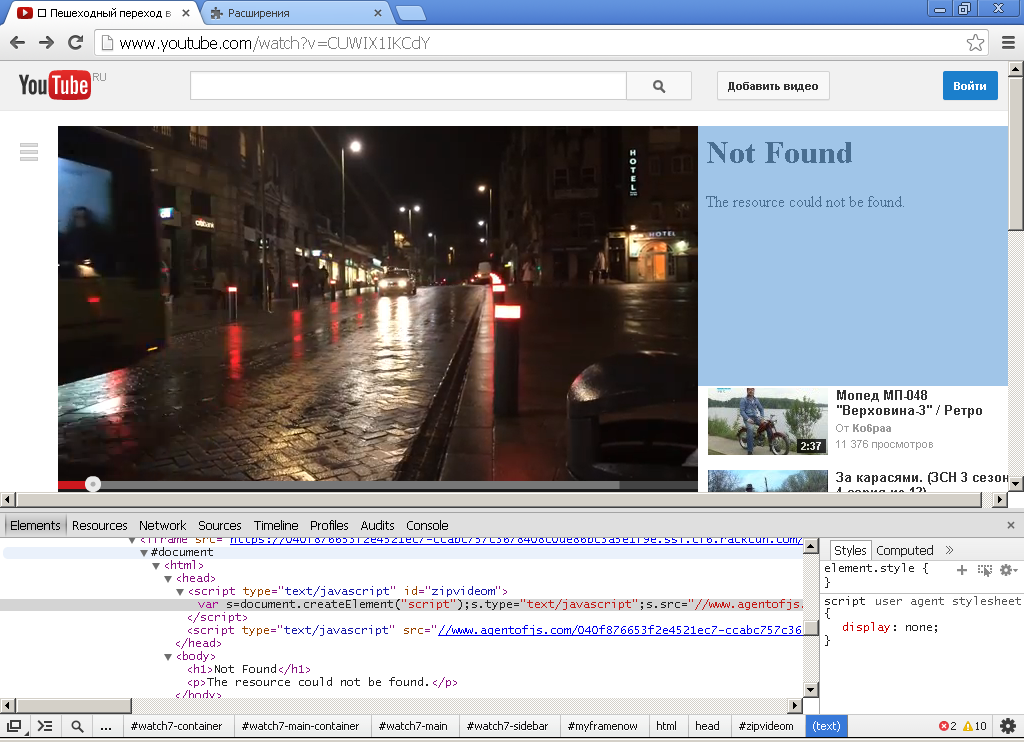Viewport: 1024px width, 742px height.
Task: Switch to the Network panel
Action: click(163, 525)
